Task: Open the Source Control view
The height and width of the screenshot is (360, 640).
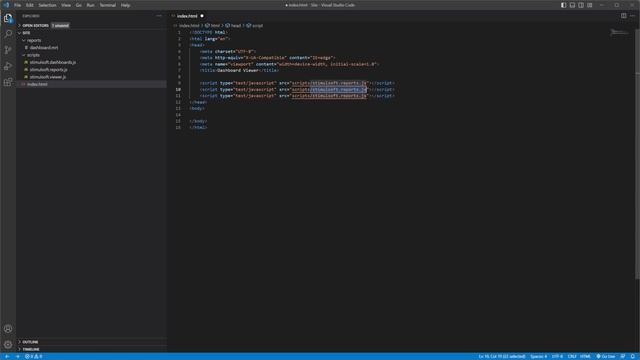Action: (8, 50)
